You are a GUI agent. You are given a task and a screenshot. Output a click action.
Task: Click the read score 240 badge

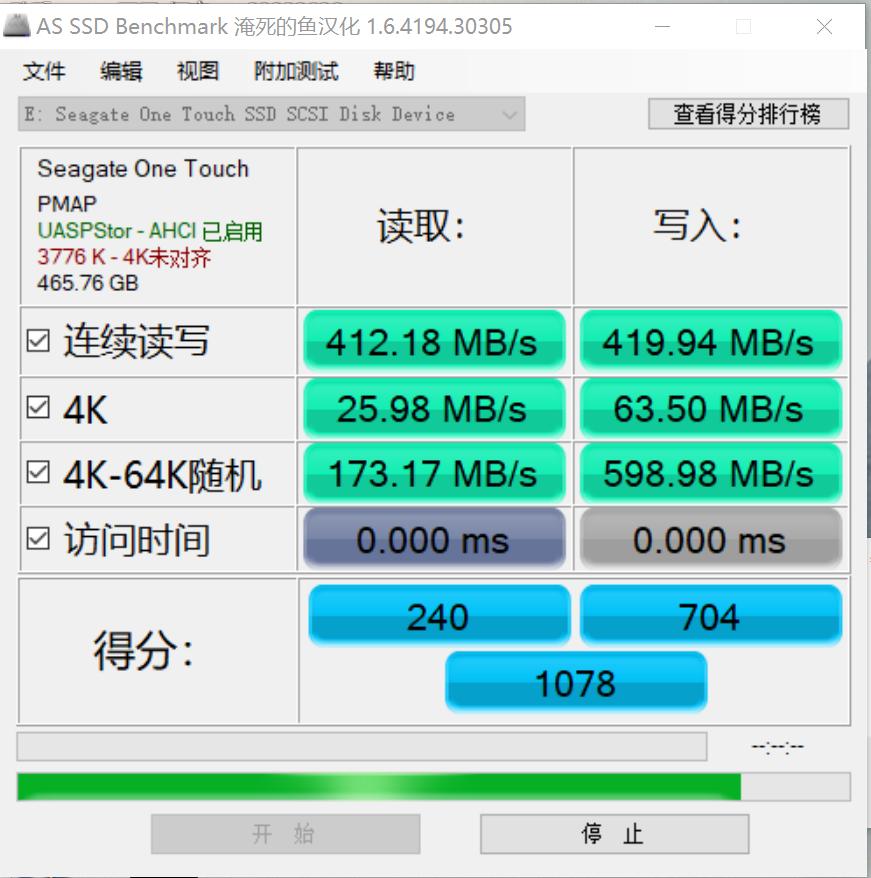click(x=438, y=615)
